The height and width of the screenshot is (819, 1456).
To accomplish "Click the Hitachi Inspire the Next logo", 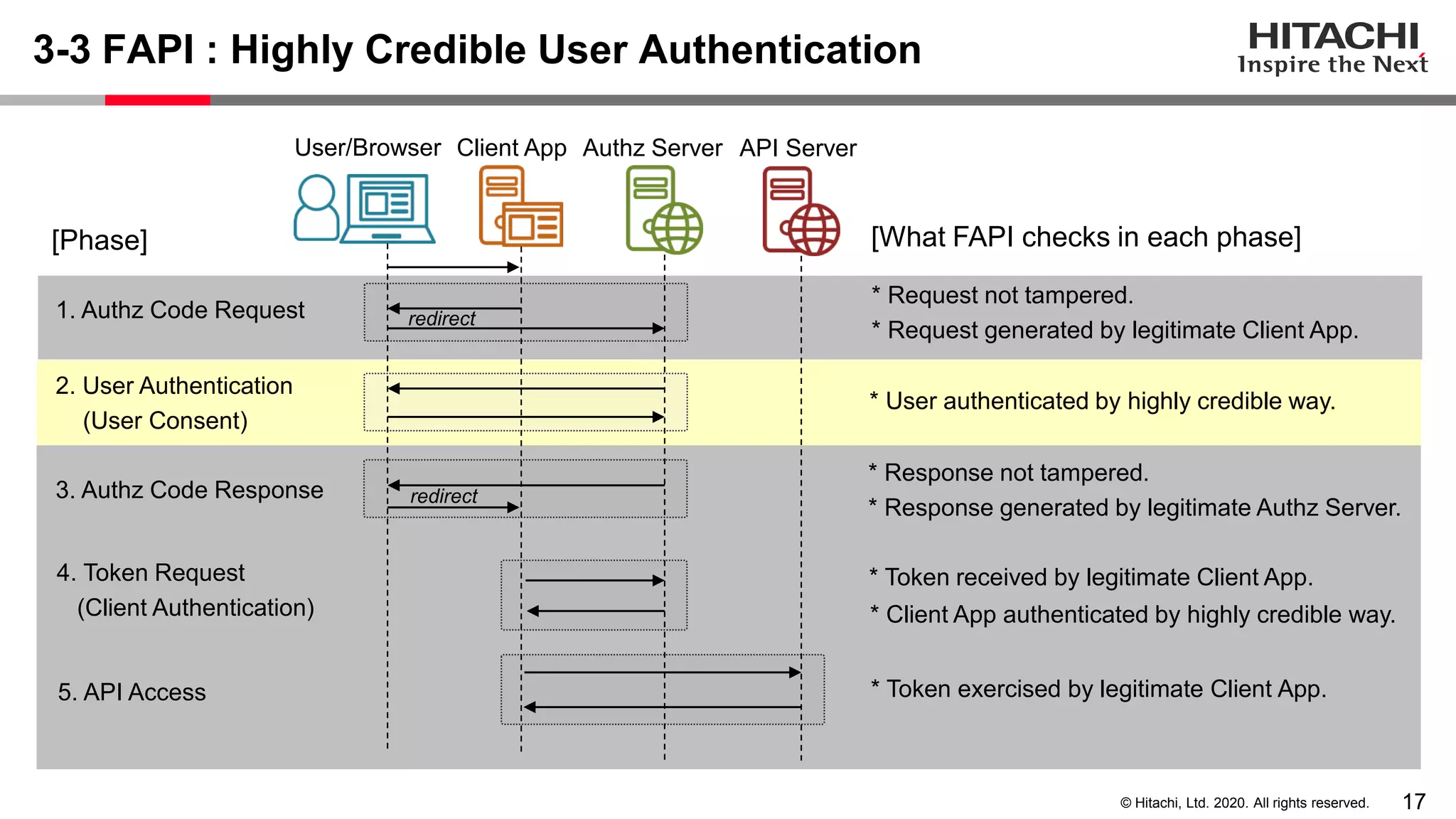I will tap(1332, 48).
